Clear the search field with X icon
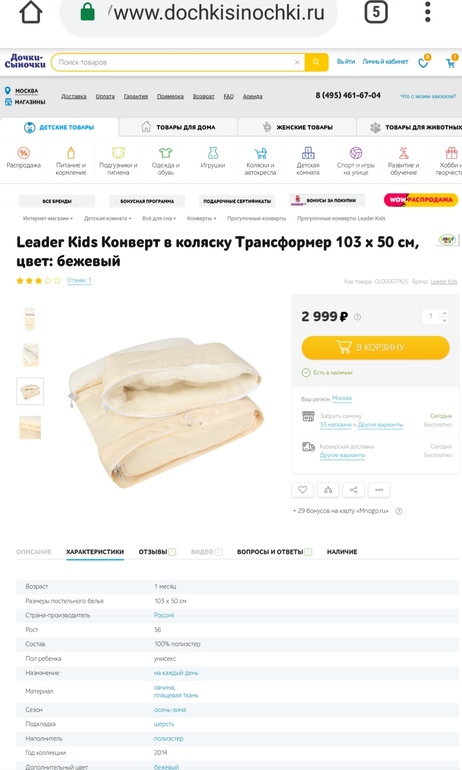Screen dimensions: 462x770 tap(297, 62)
